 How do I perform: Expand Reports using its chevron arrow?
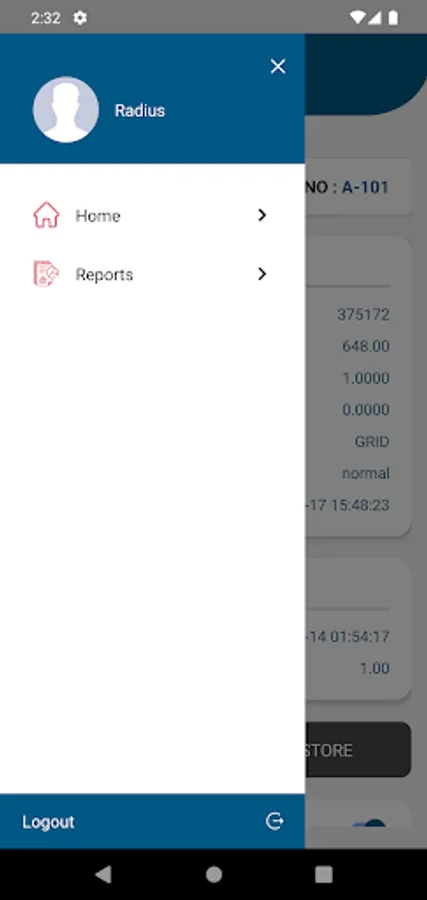click(x=262, y=274)
